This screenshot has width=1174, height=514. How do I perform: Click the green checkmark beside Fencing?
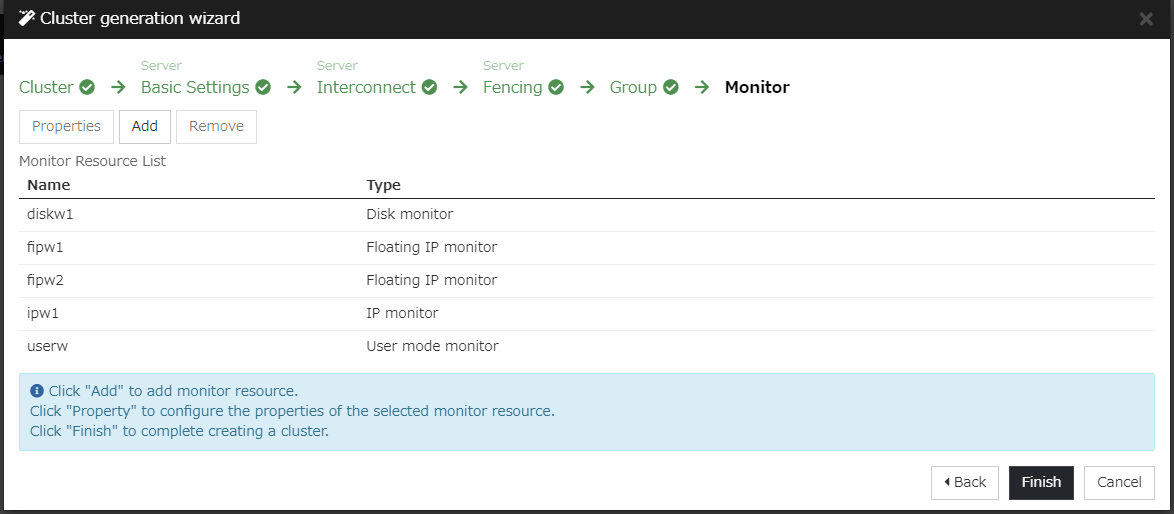pyautogui.click(x=556, y=87)
